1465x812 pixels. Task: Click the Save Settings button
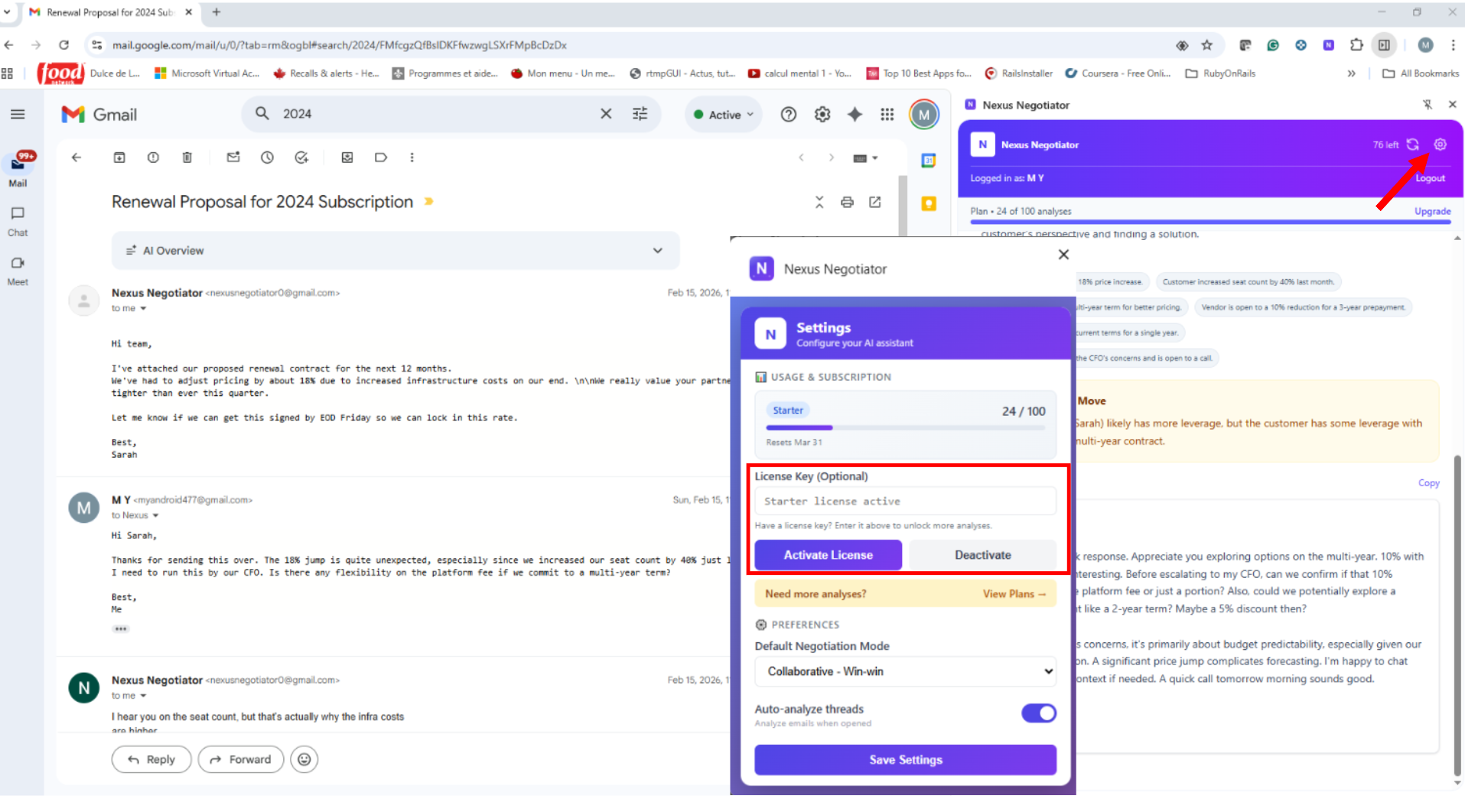[x=905, y=760]
